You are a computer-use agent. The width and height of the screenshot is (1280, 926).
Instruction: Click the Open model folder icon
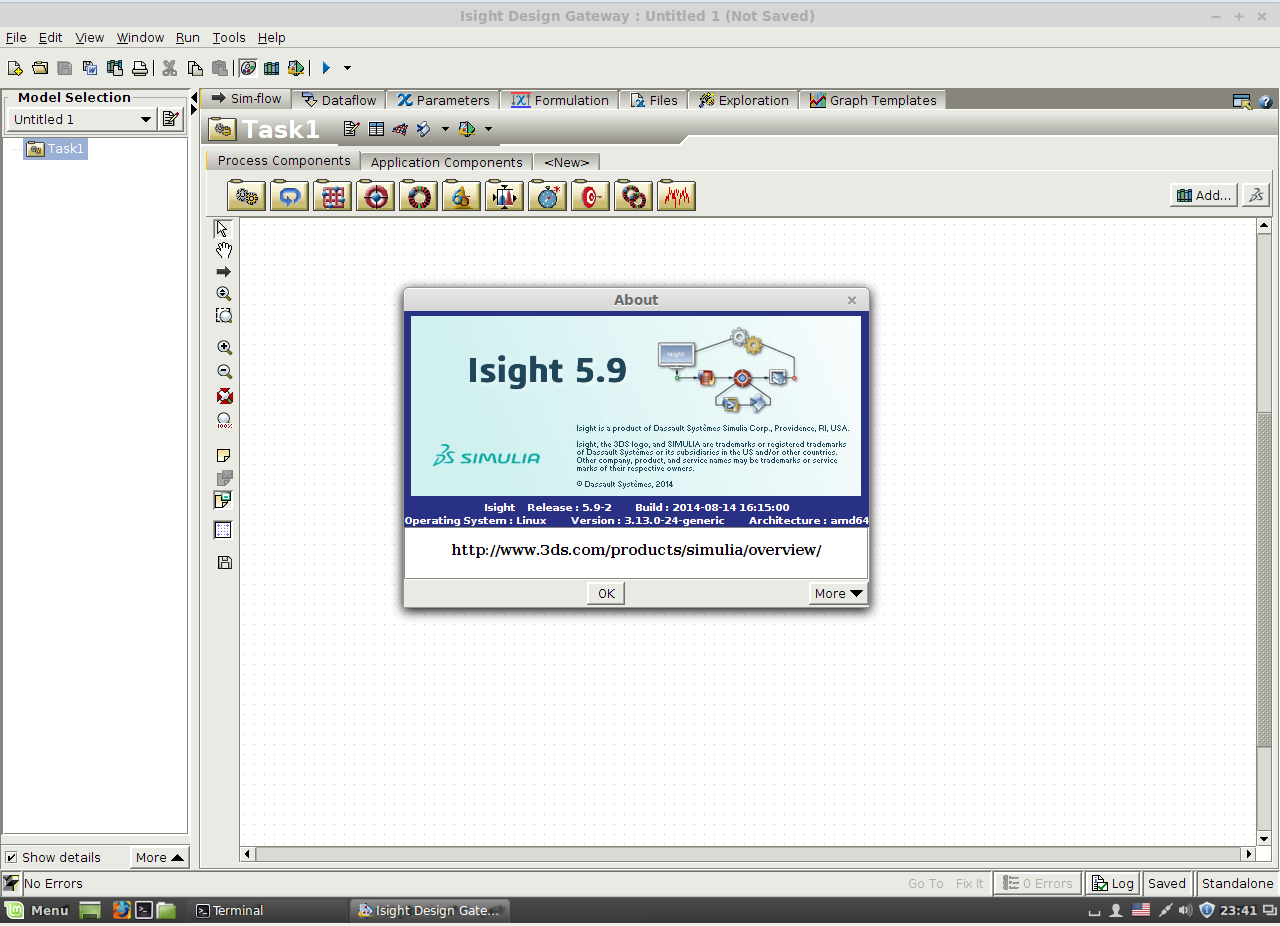click(x=40, y=68)
